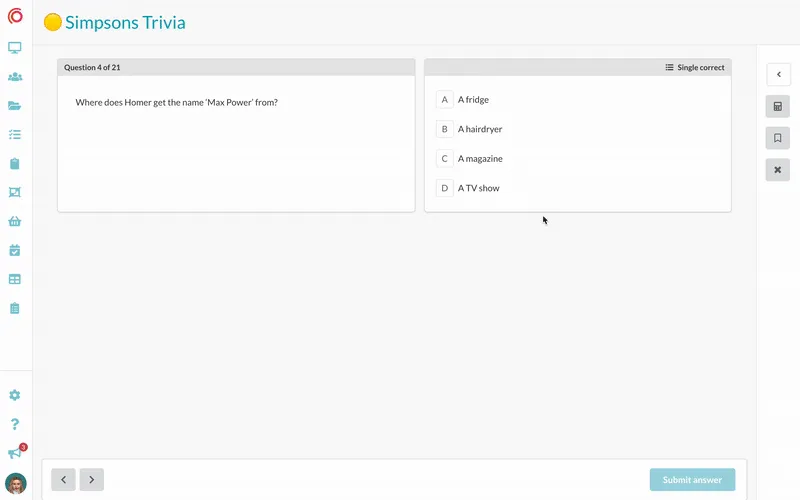Collapse the right side panel
Screen dimensions: 800x500
pos(779,74)
